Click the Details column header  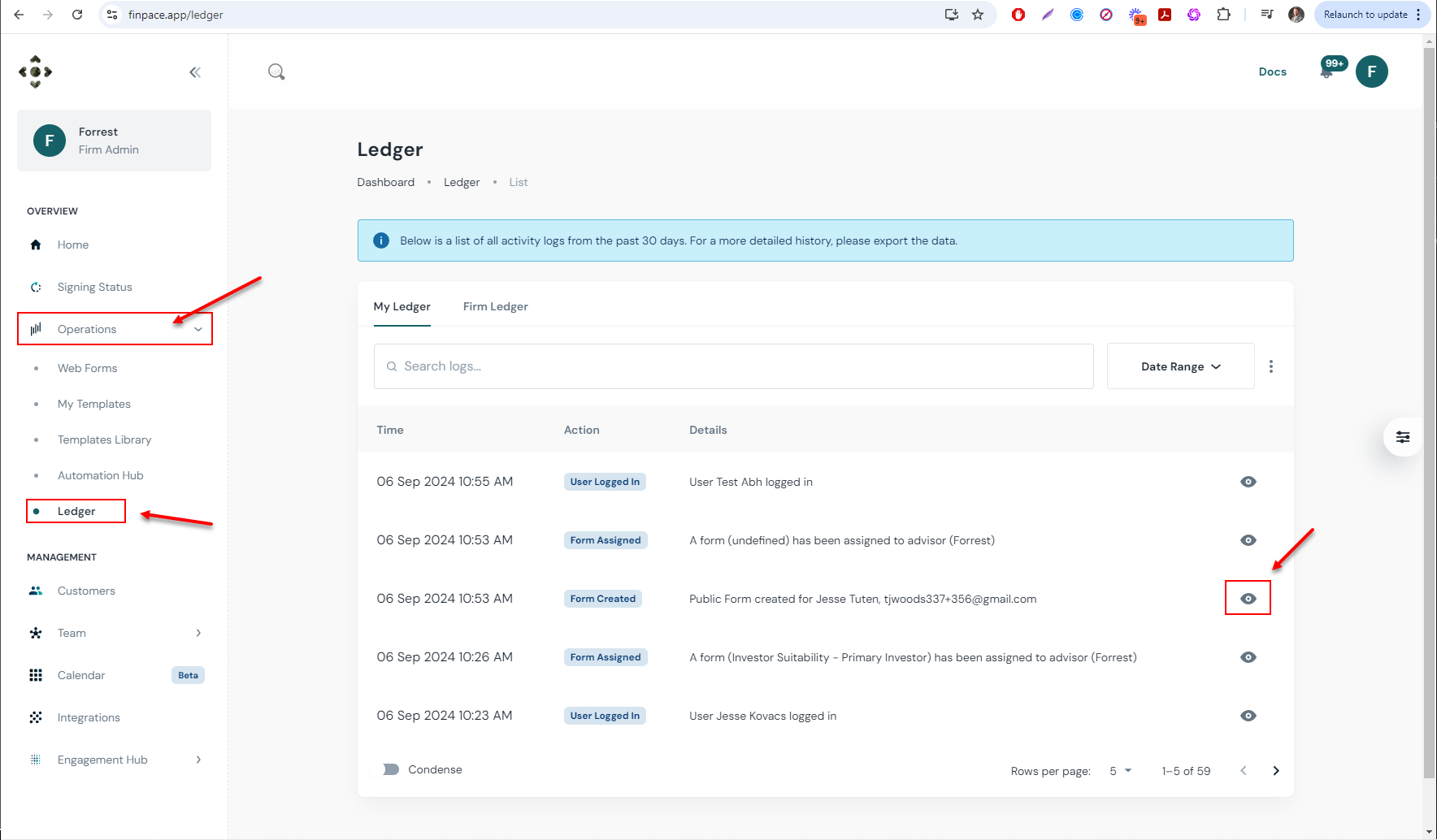click(708, 430)
